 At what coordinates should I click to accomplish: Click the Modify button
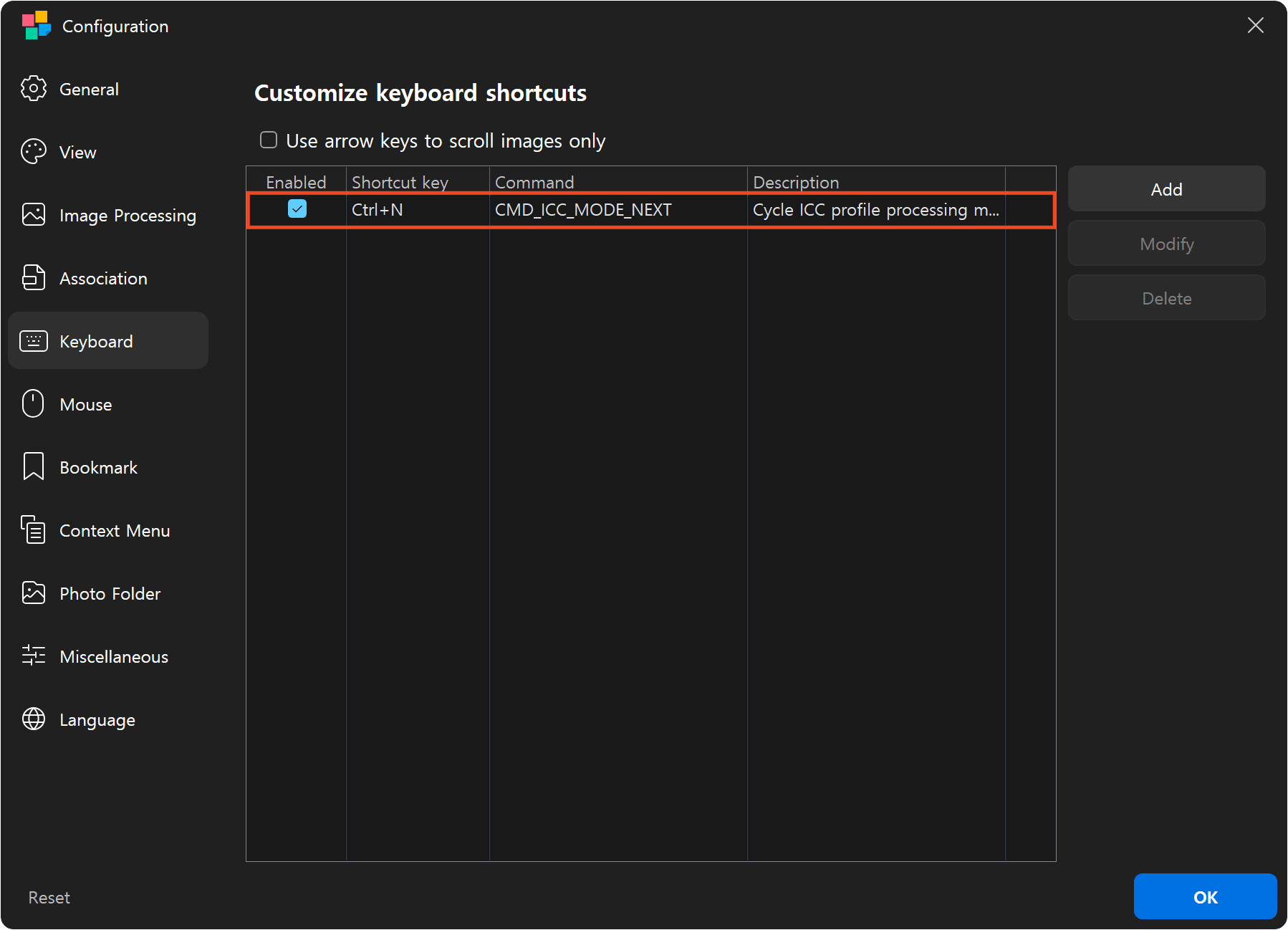coord(1166,244)
